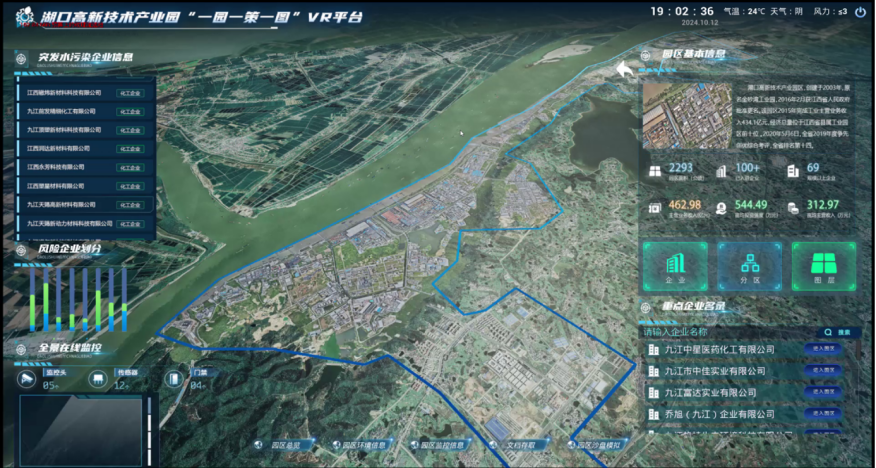Viewport: 876px width, 468px height.
Task: Open the 园区总览 tab
Action: pos(281,445)
